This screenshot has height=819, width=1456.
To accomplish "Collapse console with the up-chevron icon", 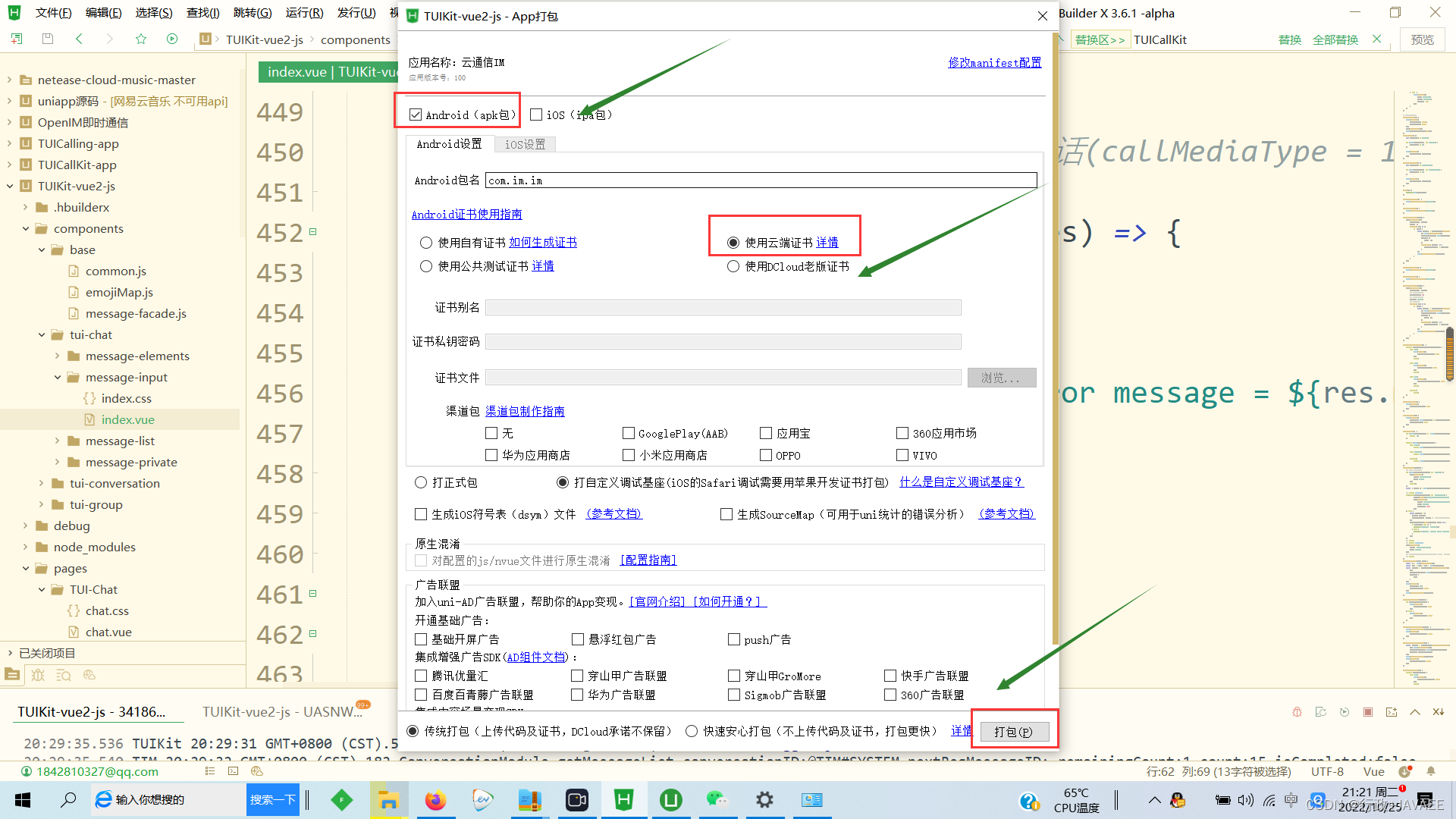I will pos(1415,712).
